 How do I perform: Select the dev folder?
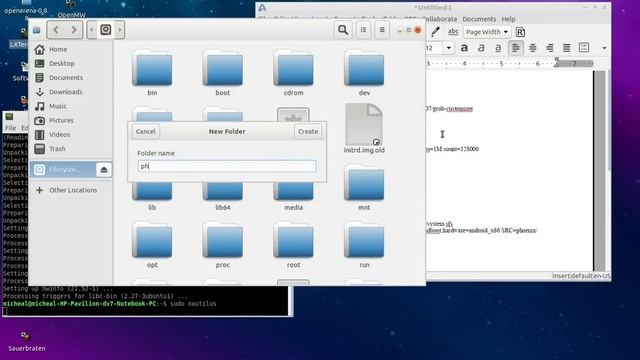coord(364,73)
